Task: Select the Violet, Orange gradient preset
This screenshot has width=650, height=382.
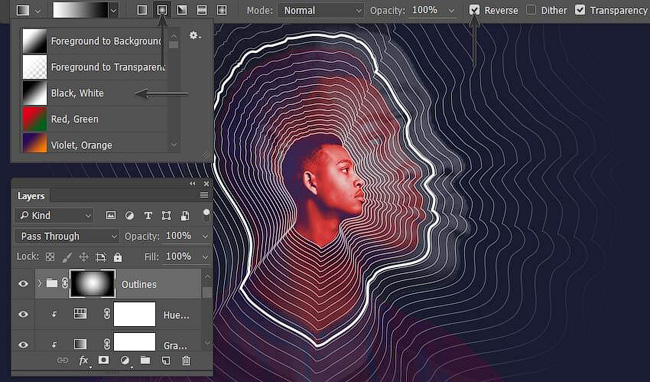Action: pos(95,143)
